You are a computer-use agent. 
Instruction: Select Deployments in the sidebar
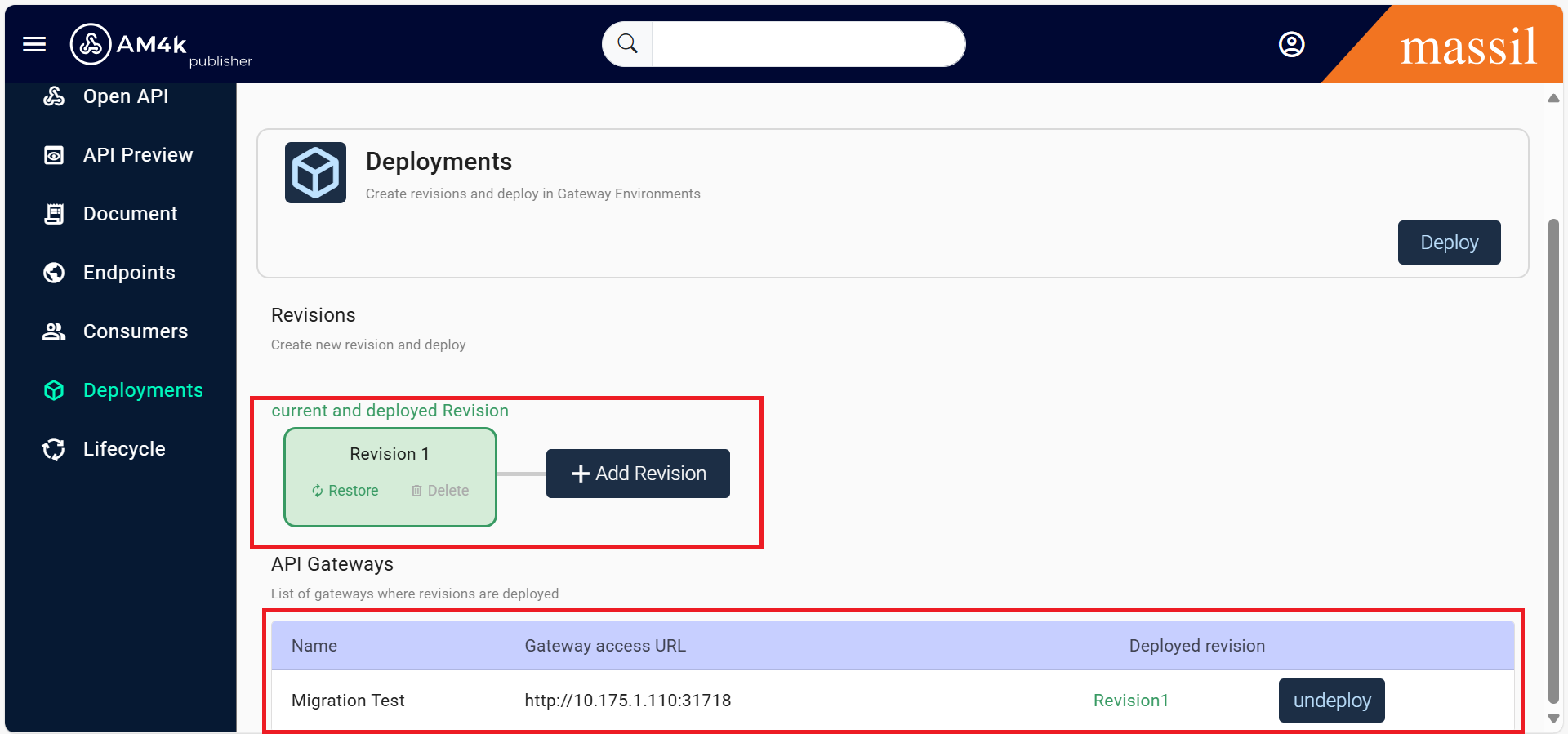click(x=142, y=390)
